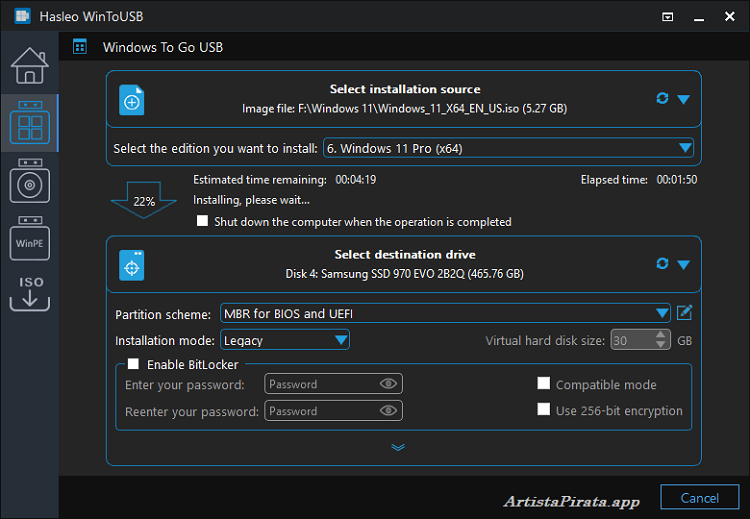This screenshot has width=750, height=519.
Task: Click the Enter your password field
Action: [320, 384]
